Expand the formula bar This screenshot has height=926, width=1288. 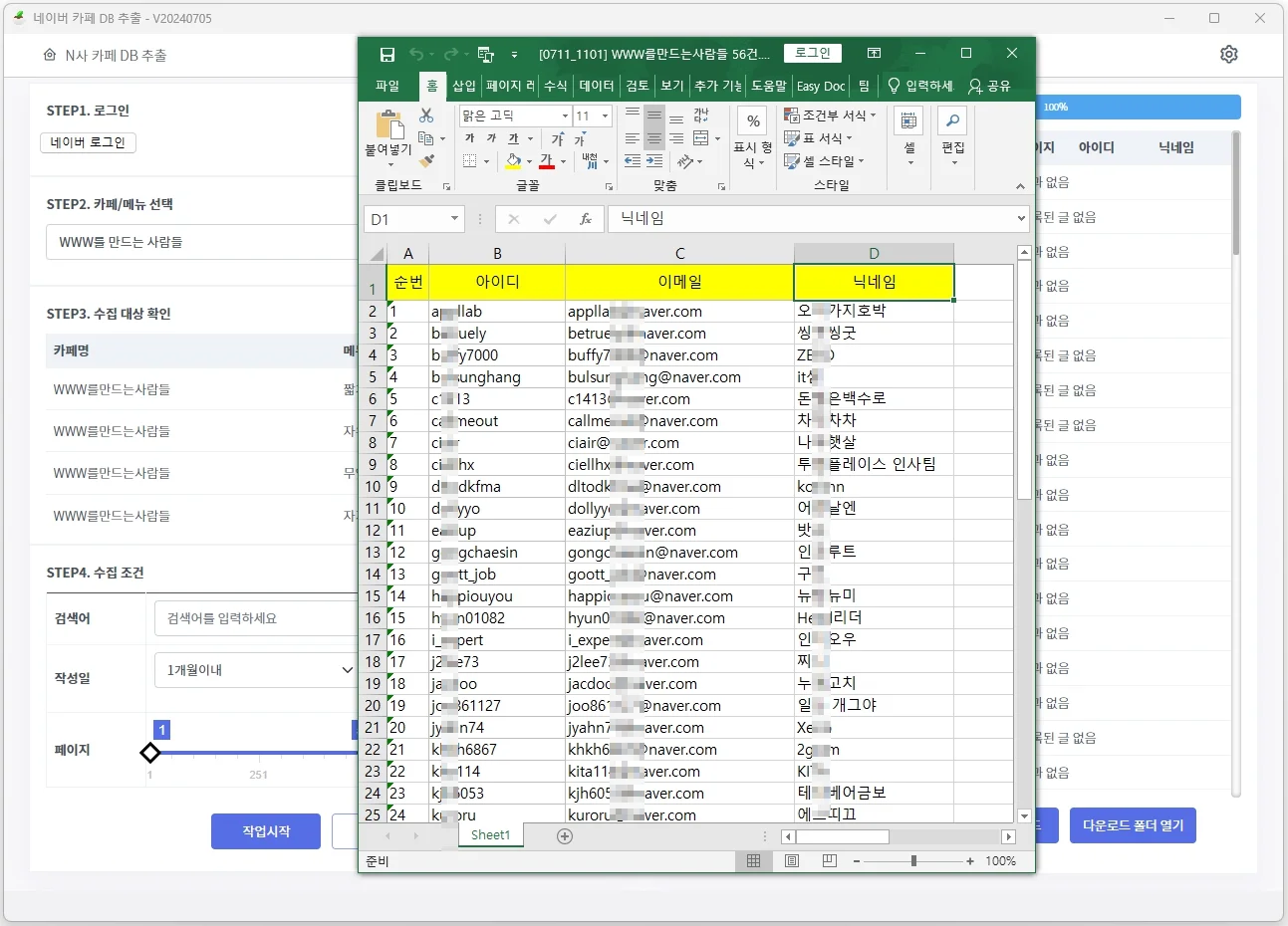point(1021,219)
